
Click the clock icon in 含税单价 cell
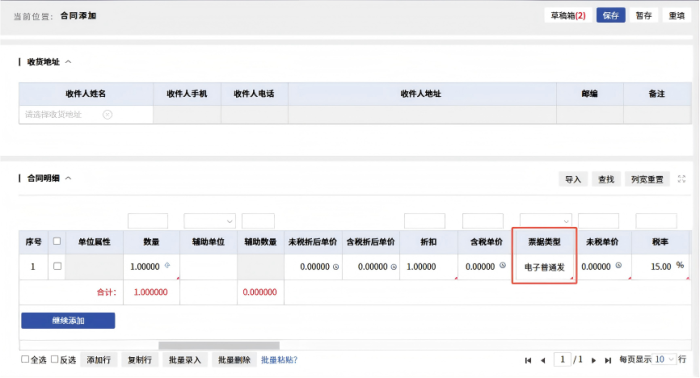(x=502, y=265)
